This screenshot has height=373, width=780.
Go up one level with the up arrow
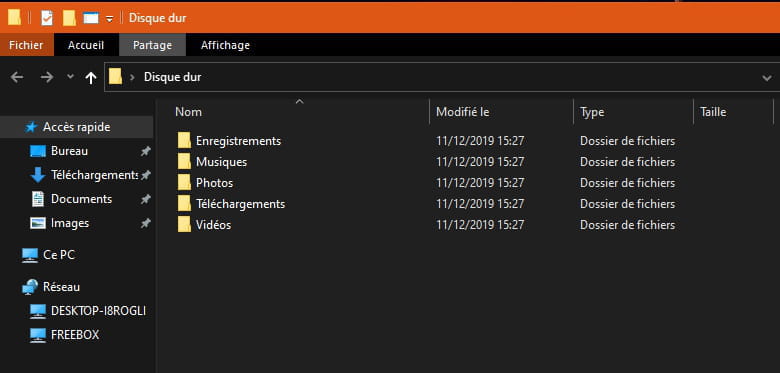click(x=91, y=78)
